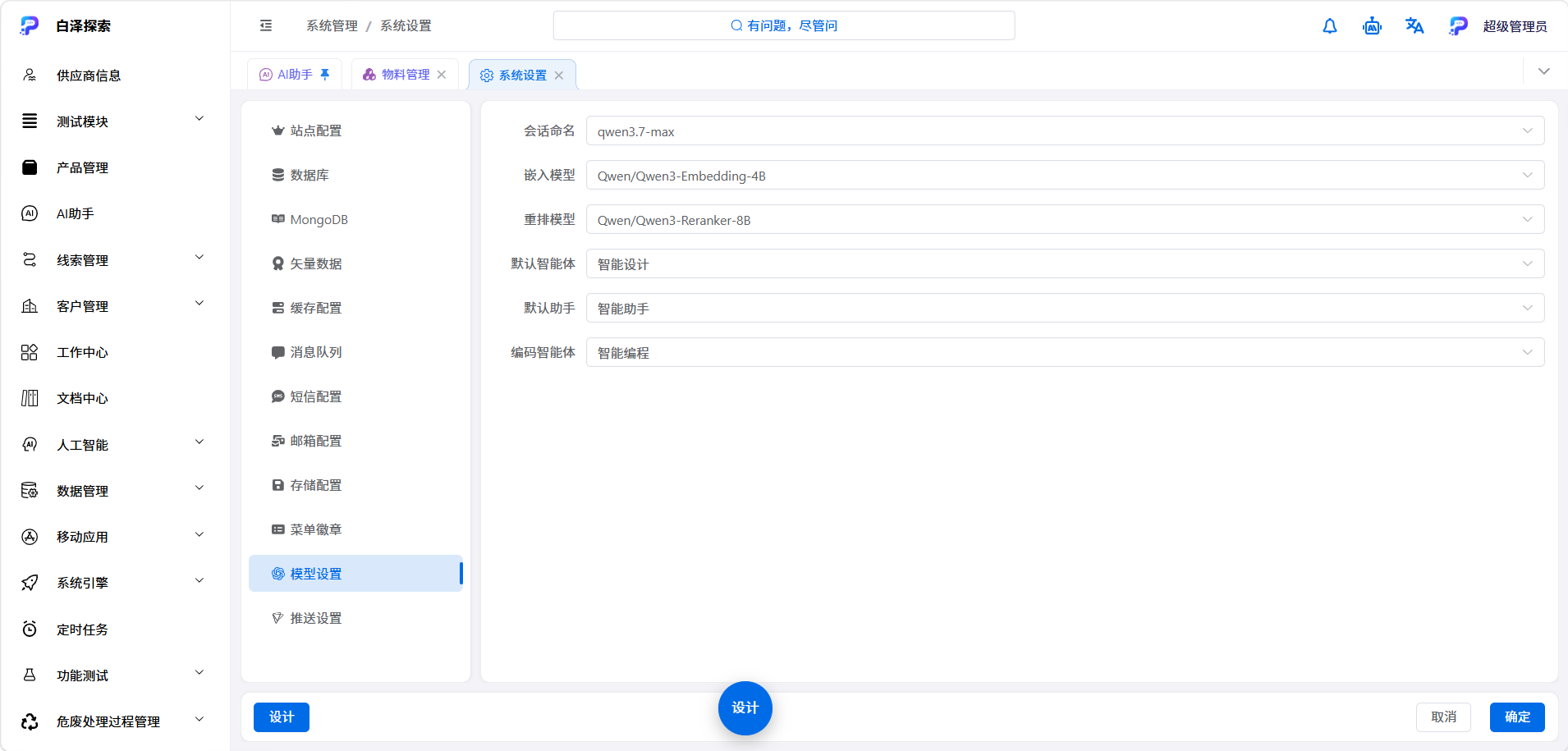The height and width of the screenshot is (751, 1568).
Task: Expand the 系统引擎 menu
Action: point(115,583)
